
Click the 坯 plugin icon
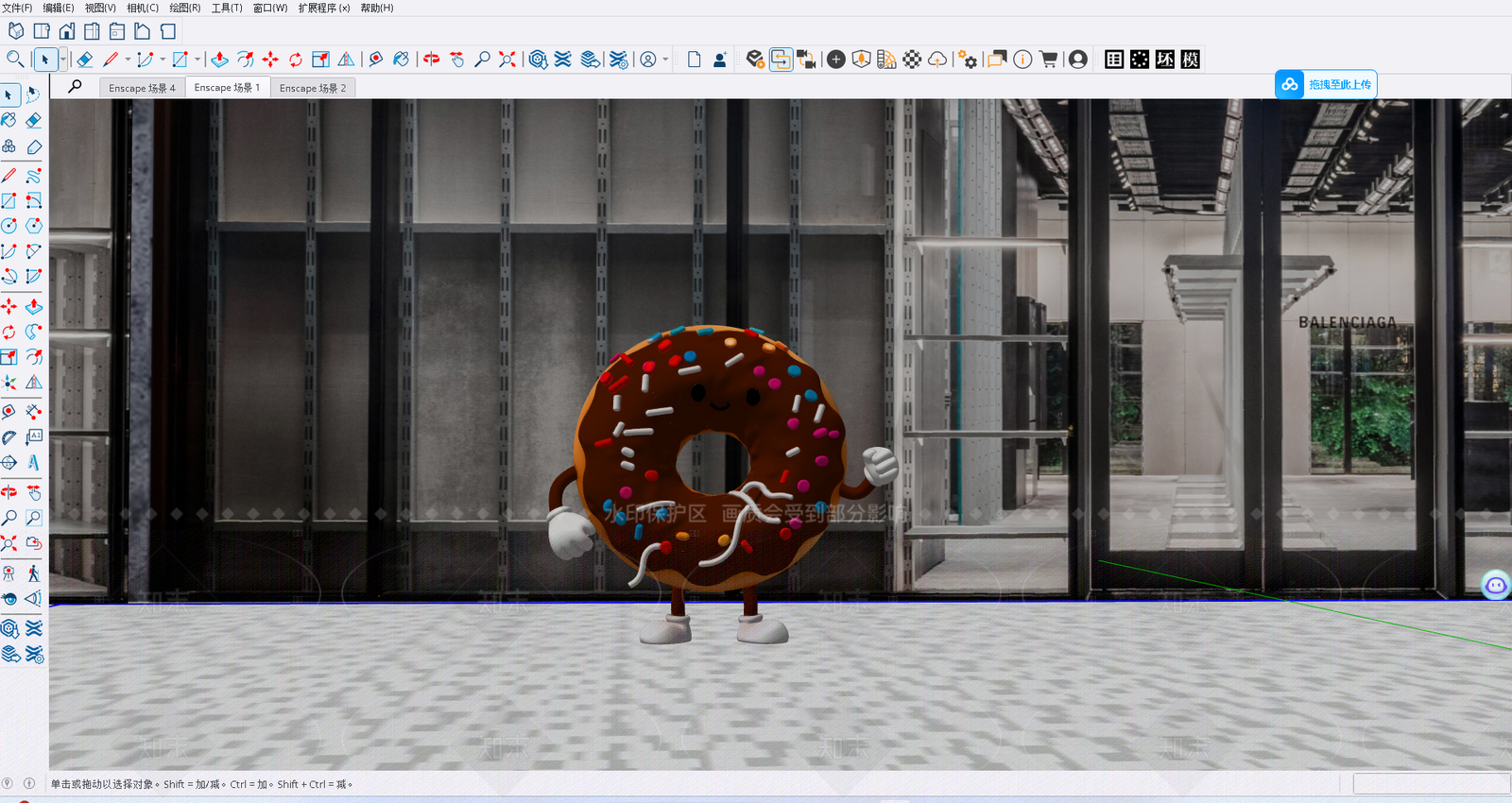1165,60
